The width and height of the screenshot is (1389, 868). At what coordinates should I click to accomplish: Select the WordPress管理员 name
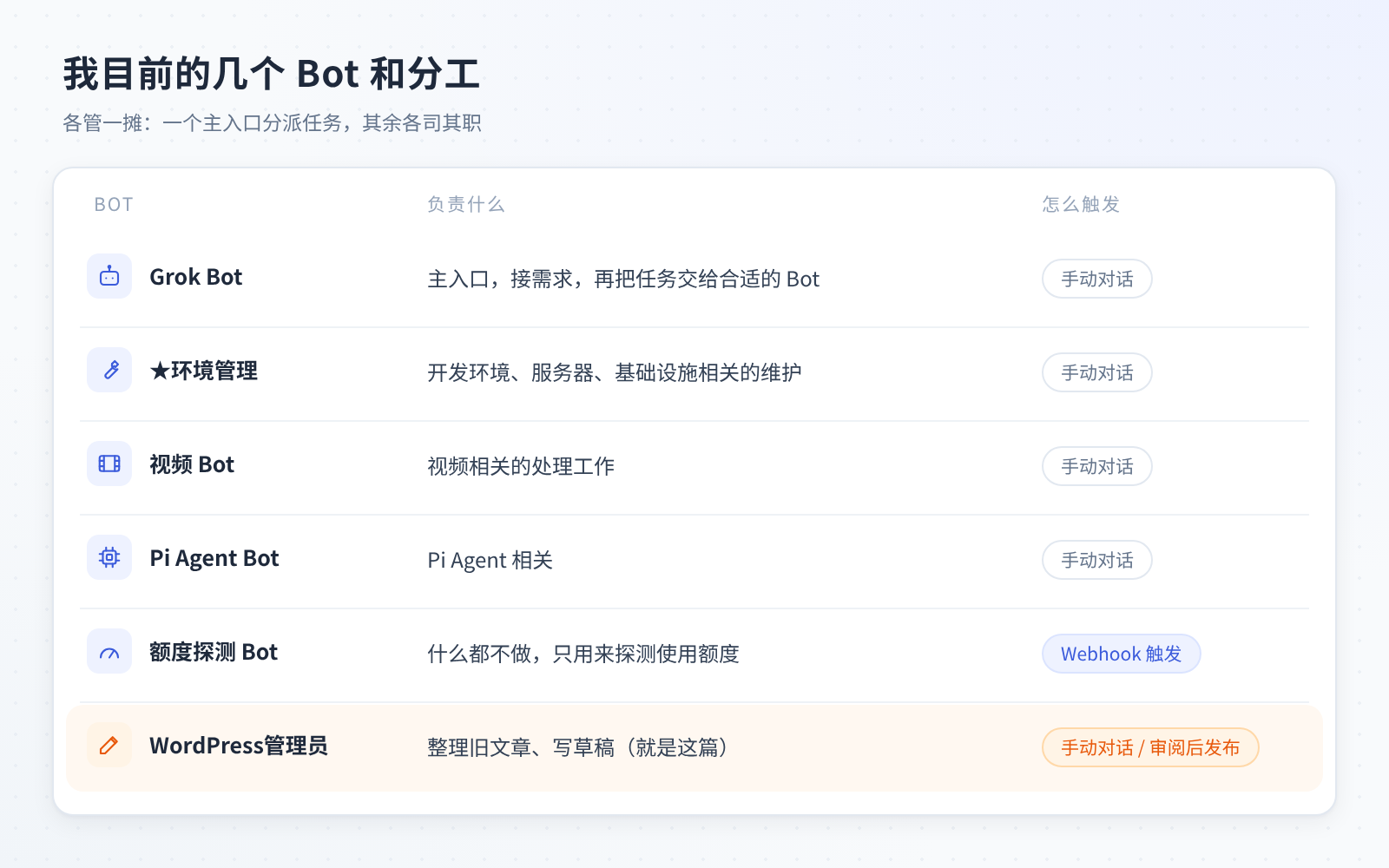pos(239,746)
